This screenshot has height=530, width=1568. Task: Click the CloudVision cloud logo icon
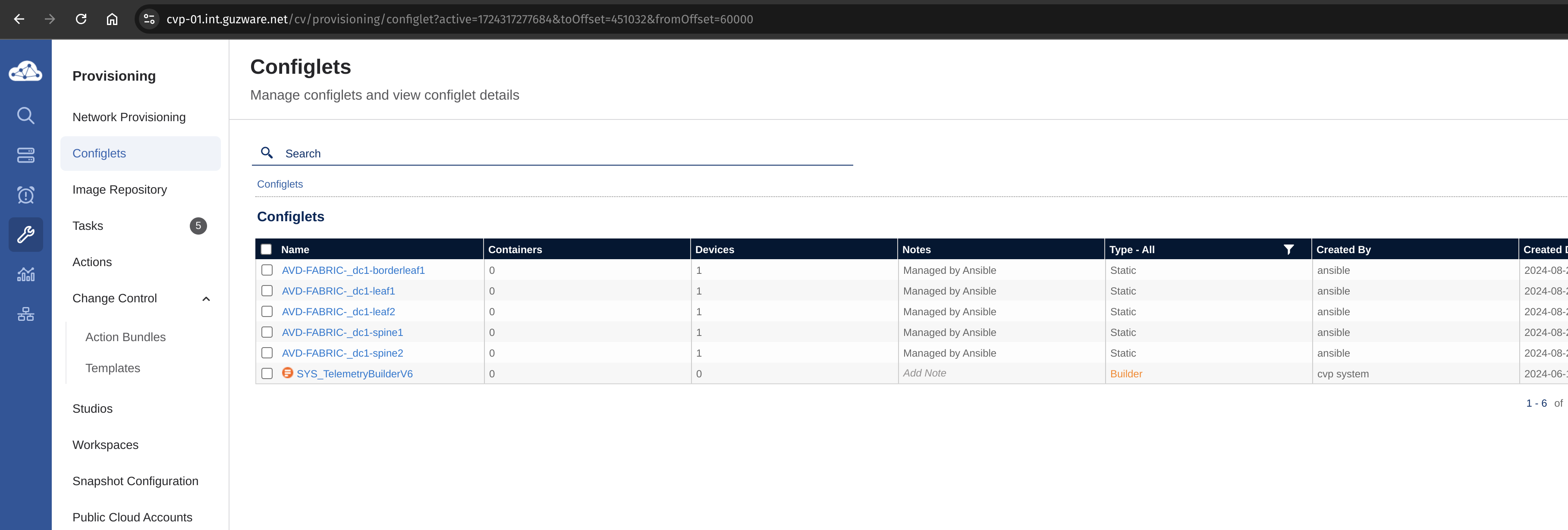[25, 72]
